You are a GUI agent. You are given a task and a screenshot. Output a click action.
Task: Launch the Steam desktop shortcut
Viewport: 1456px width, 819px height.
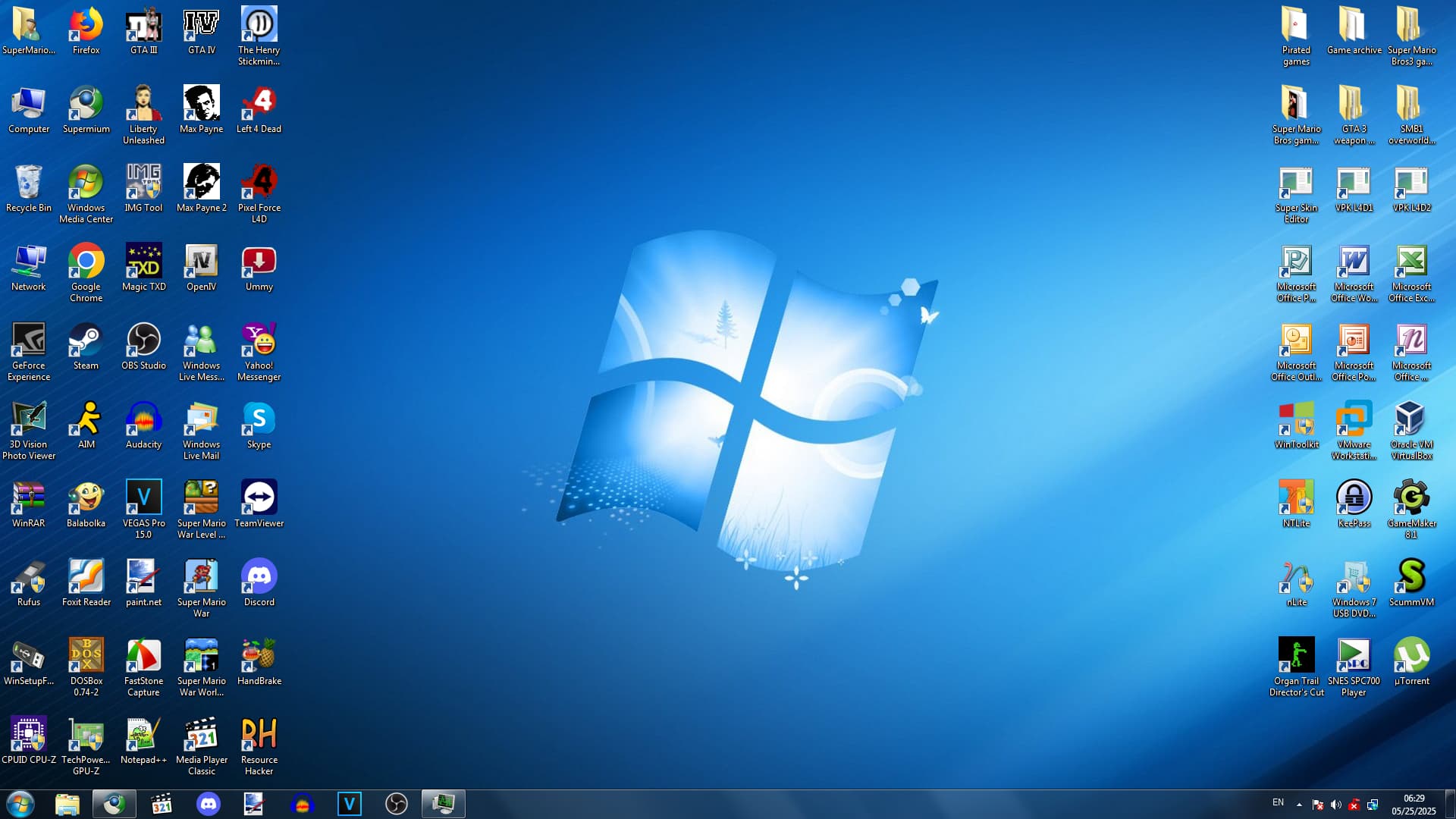point(86,346)
